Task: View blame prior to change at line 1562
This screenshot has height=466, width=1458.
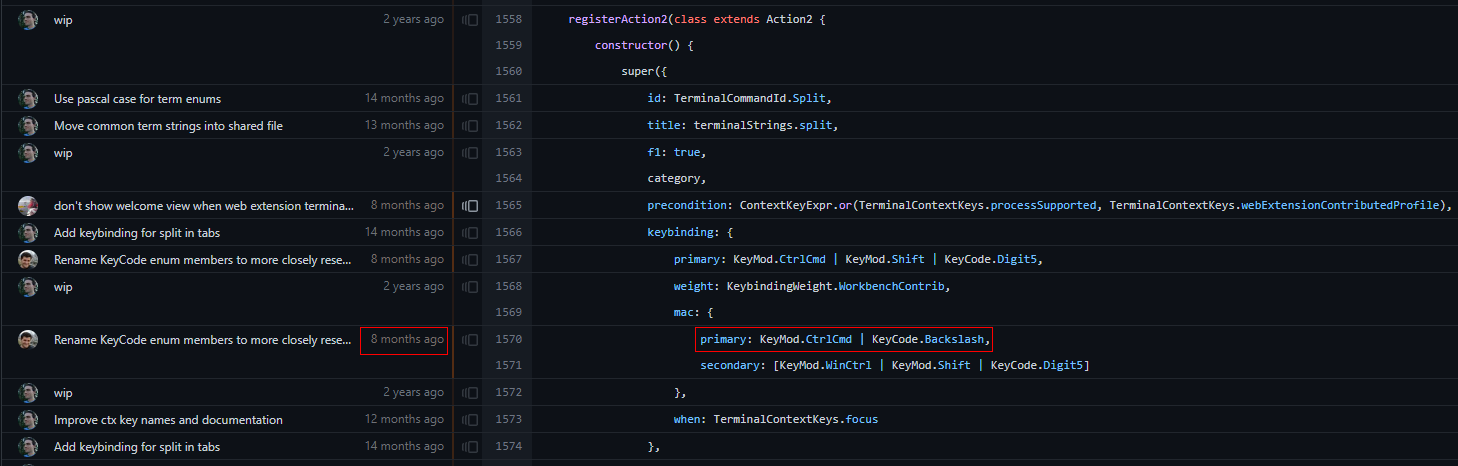Action: pos(470,126)
